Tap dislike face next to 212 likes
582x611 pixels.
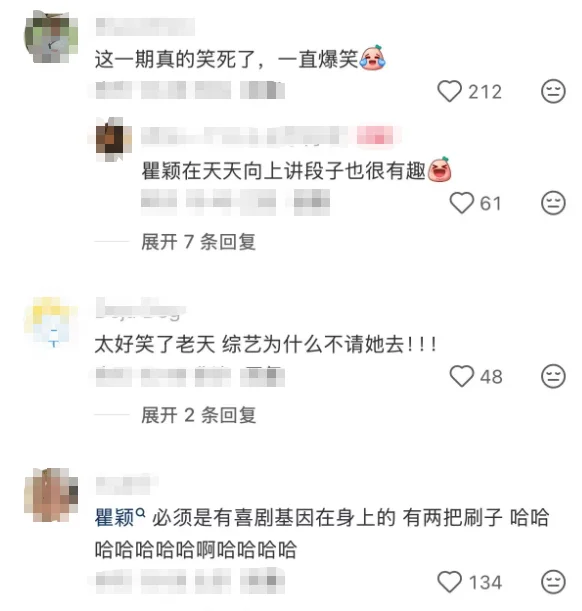(553, 91)
